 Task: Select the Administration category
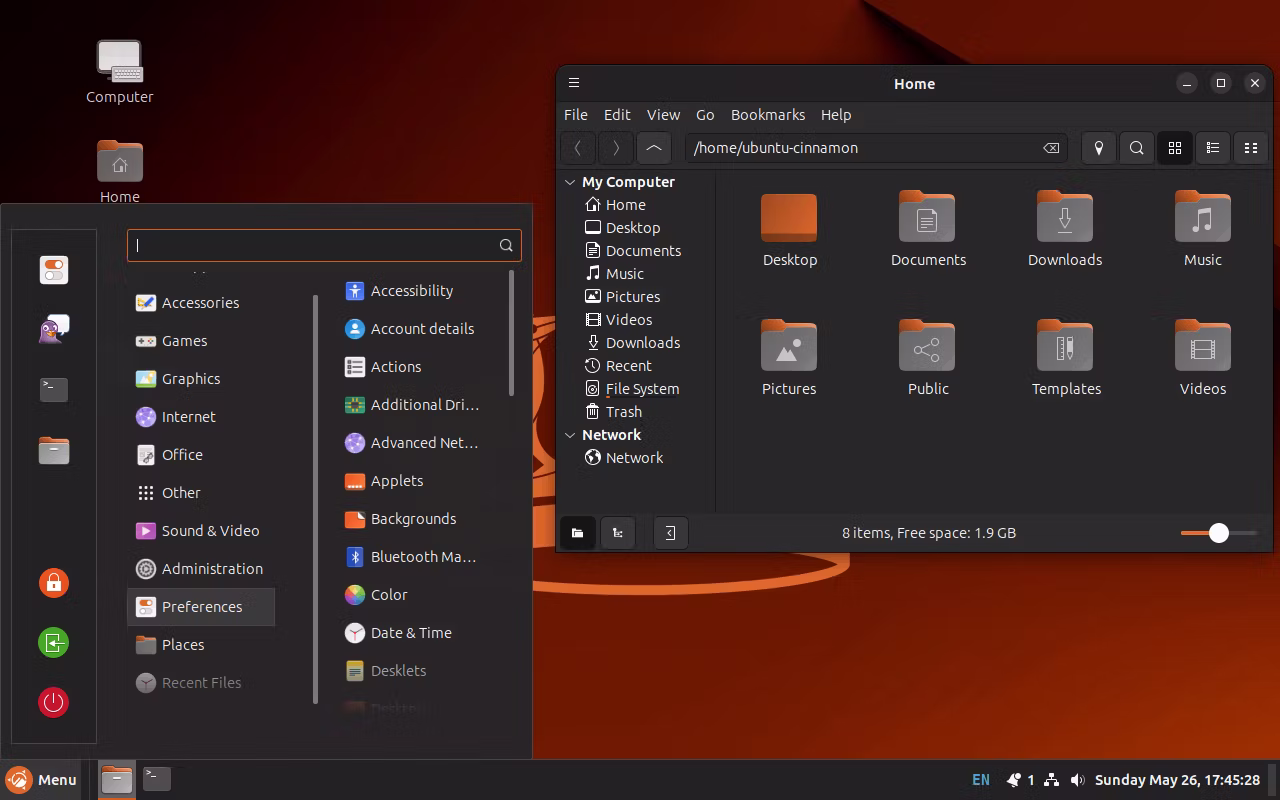point(201,569)
